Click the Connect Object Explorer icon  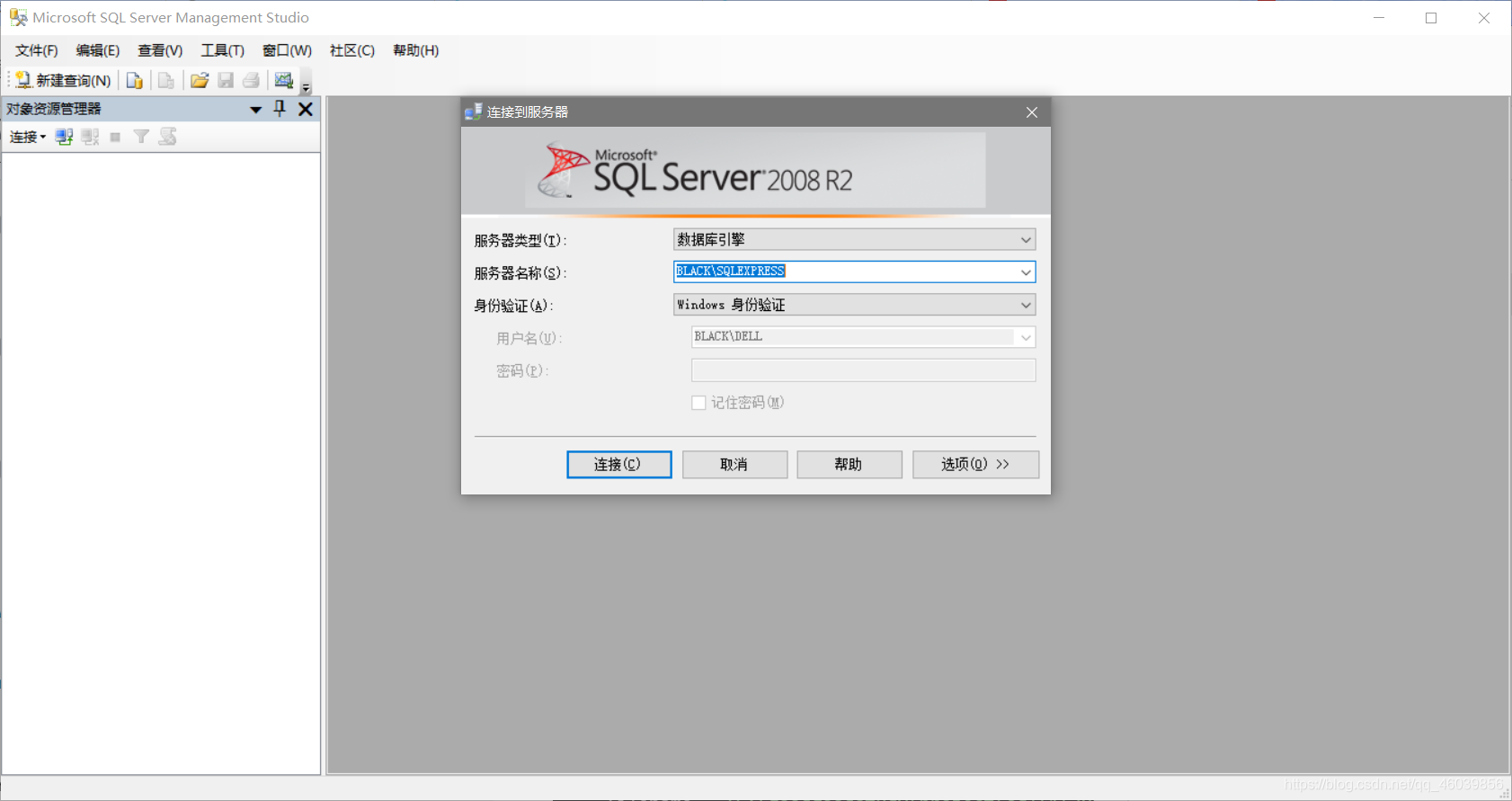tap(64, 137)
